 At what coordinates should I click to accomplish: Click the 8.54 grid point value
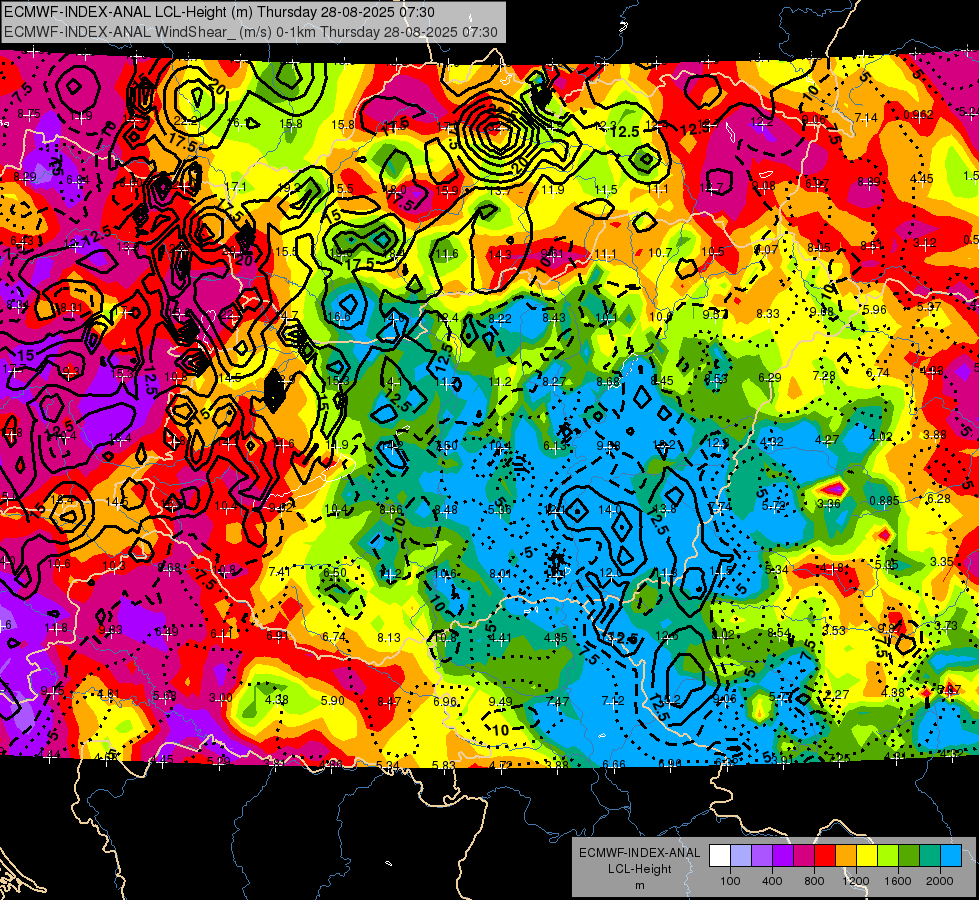(x=779, y=633)
